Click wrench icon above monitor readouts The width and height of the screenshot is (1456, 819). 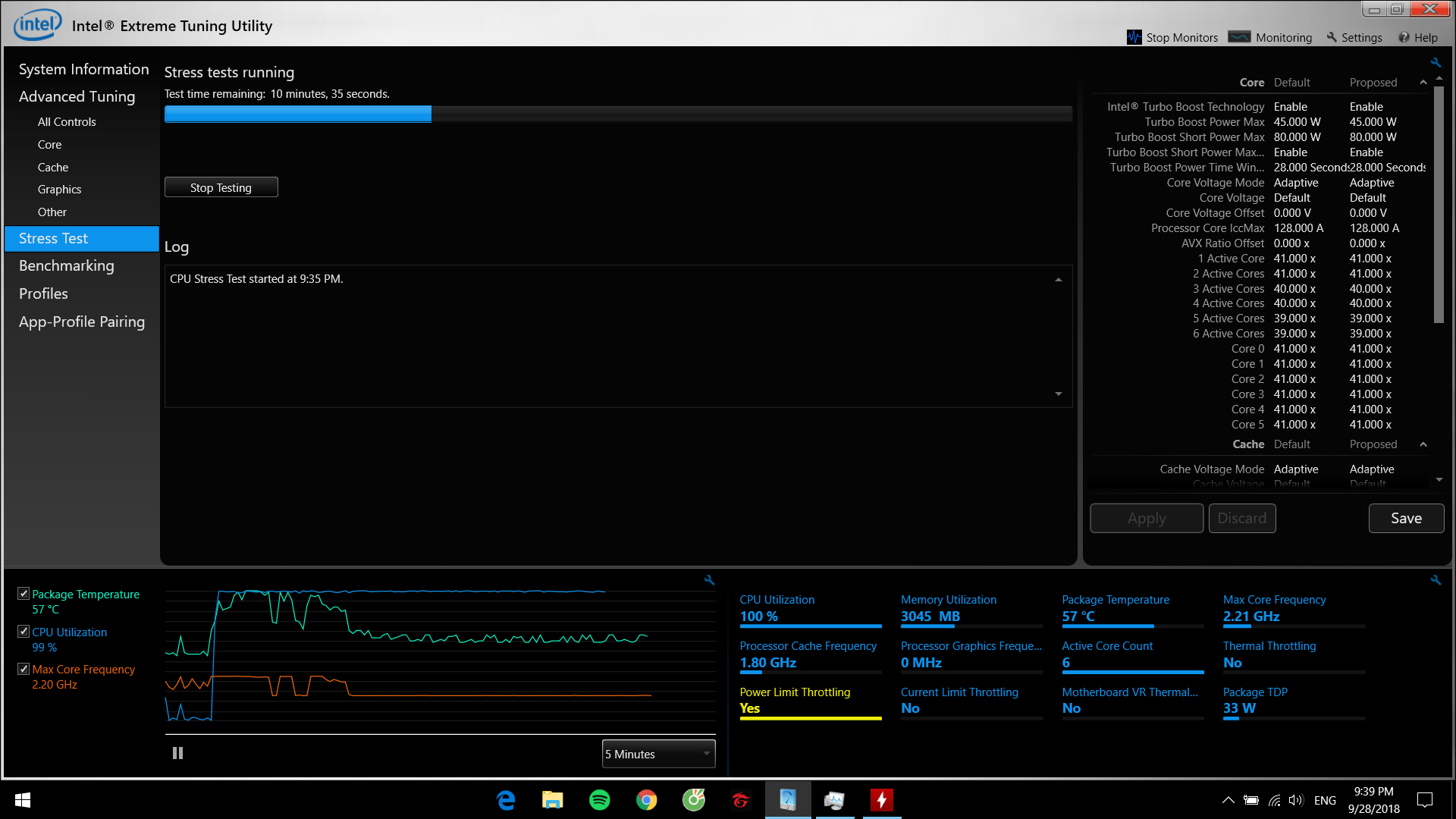tap(1436, 580)
